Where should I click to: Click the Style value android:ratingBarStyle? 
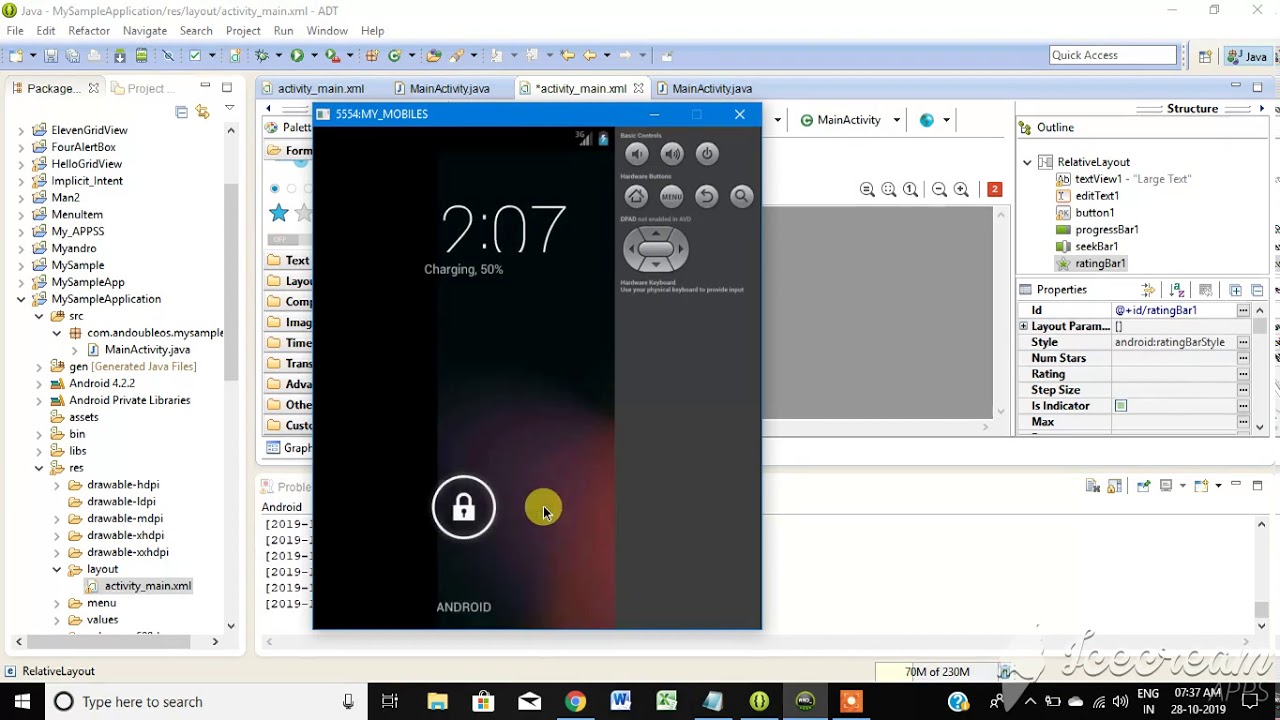[1170, 342]
